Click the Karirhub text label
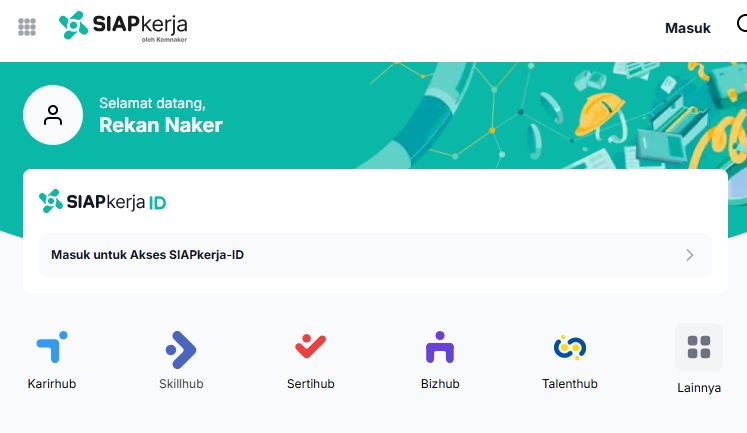The height and width of the screenshot is (433, 747). pyautogui.click(x=52, y=384)
